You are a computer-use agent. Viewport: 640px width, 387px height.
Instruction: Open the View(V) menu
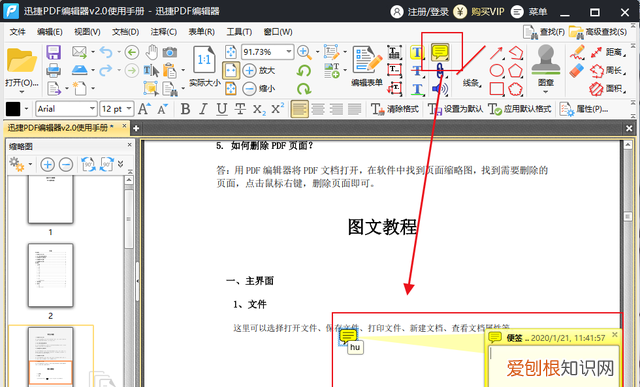pyautogui.click(x=87, y=32)
